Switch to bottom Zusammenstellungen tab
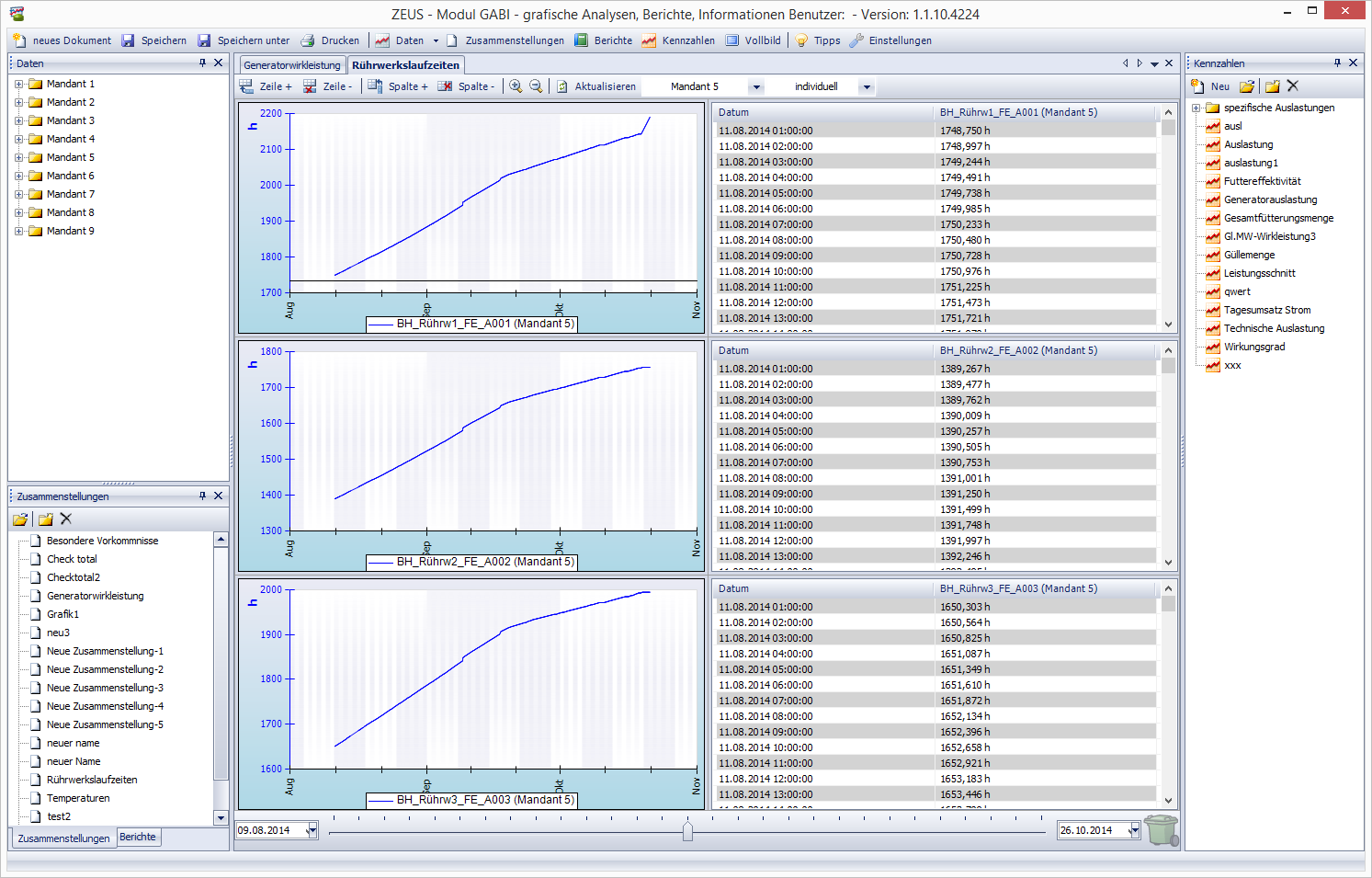This screenshot has height=878, width=1372. click(63, 838)
